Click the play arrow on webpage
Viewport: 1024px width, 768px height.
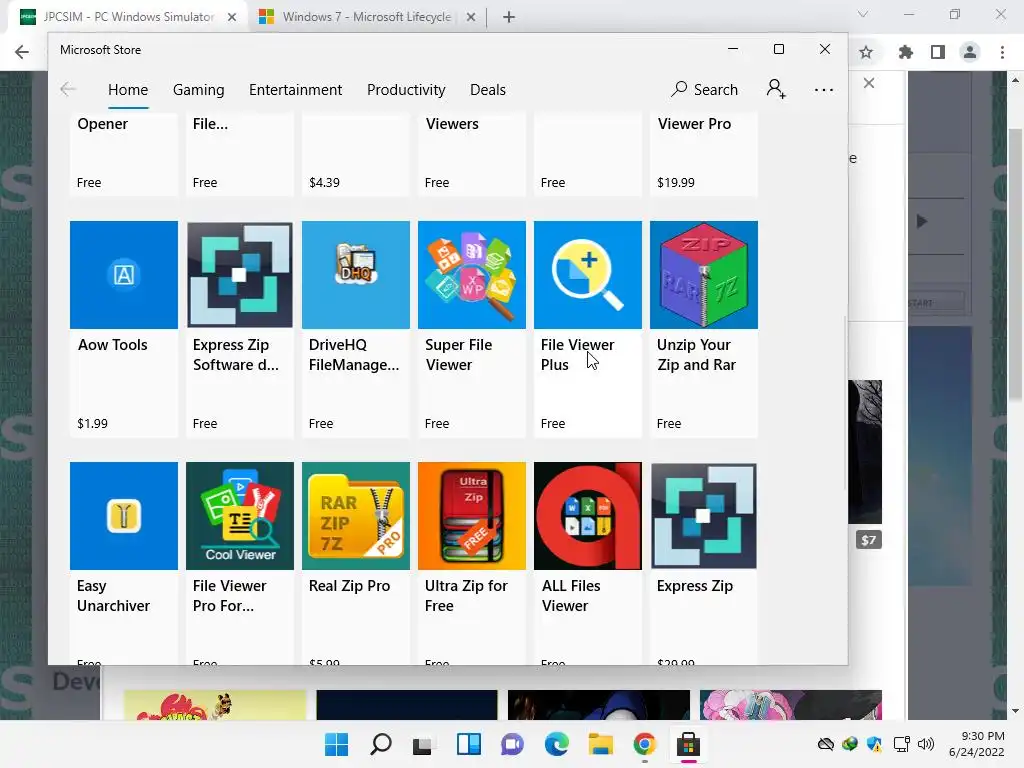921,221
